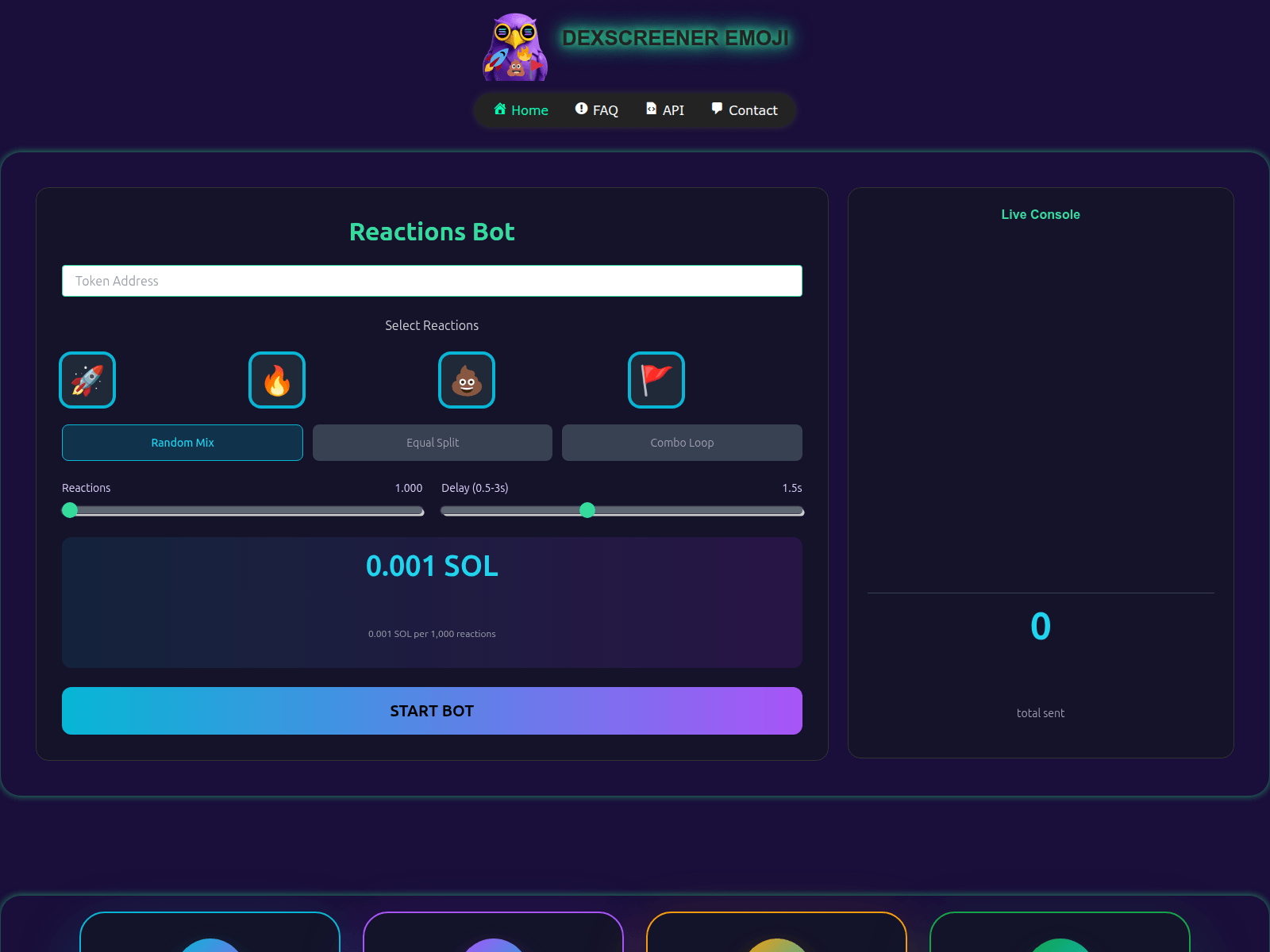Click the Delay (0.5-3s) slider

(x=622, y=510)
